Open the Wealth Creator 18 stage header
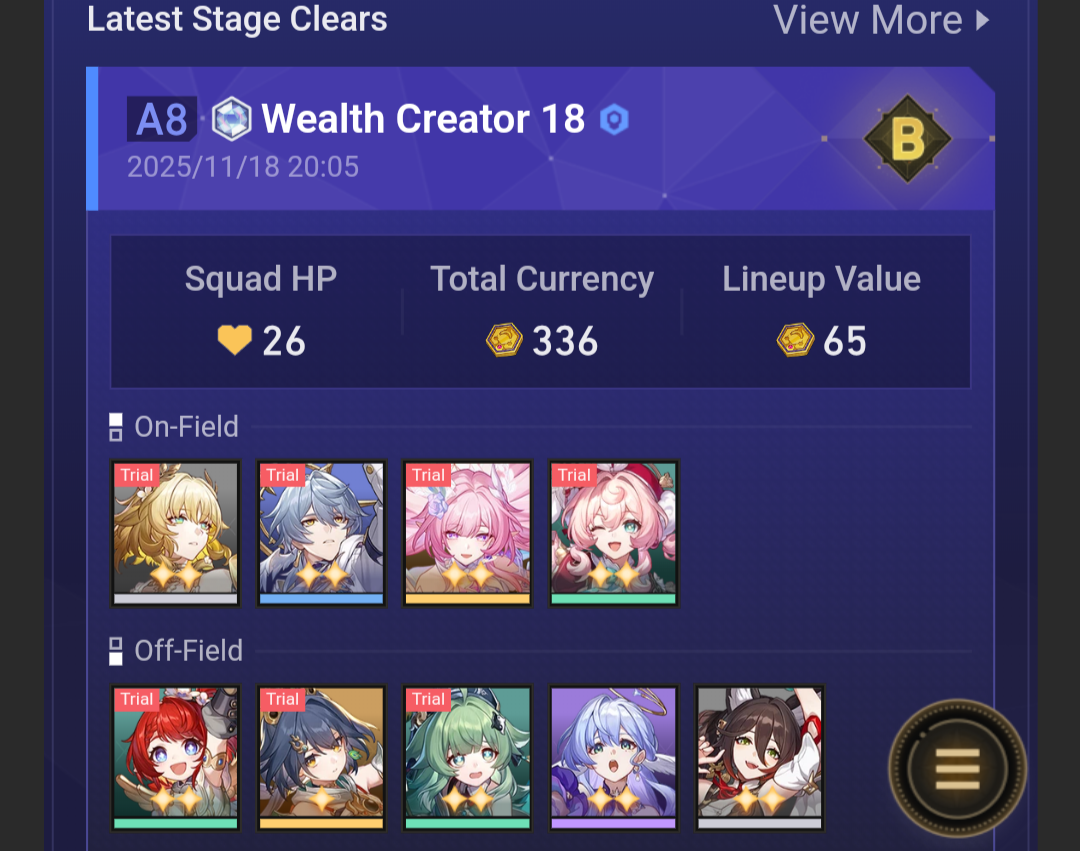This screenshot has width=1080, height=851. [540, 138]
